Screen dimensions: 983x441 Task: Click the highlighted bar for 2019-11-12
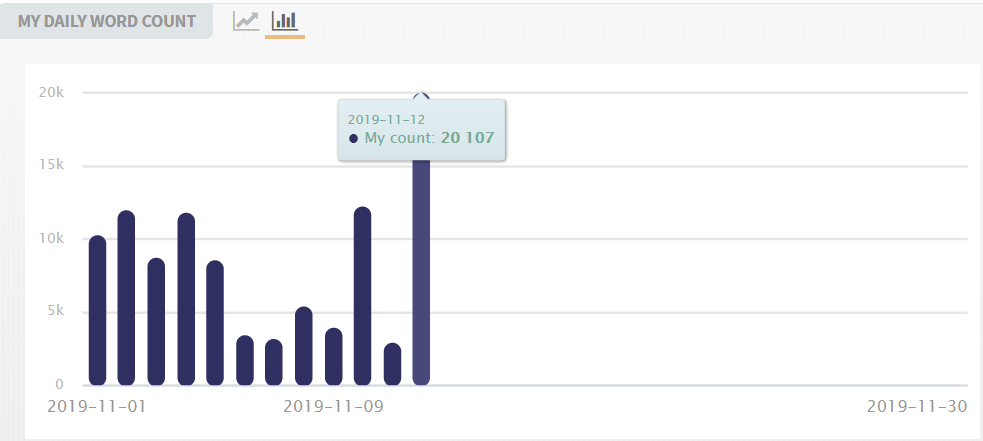(x=421, y=270)
